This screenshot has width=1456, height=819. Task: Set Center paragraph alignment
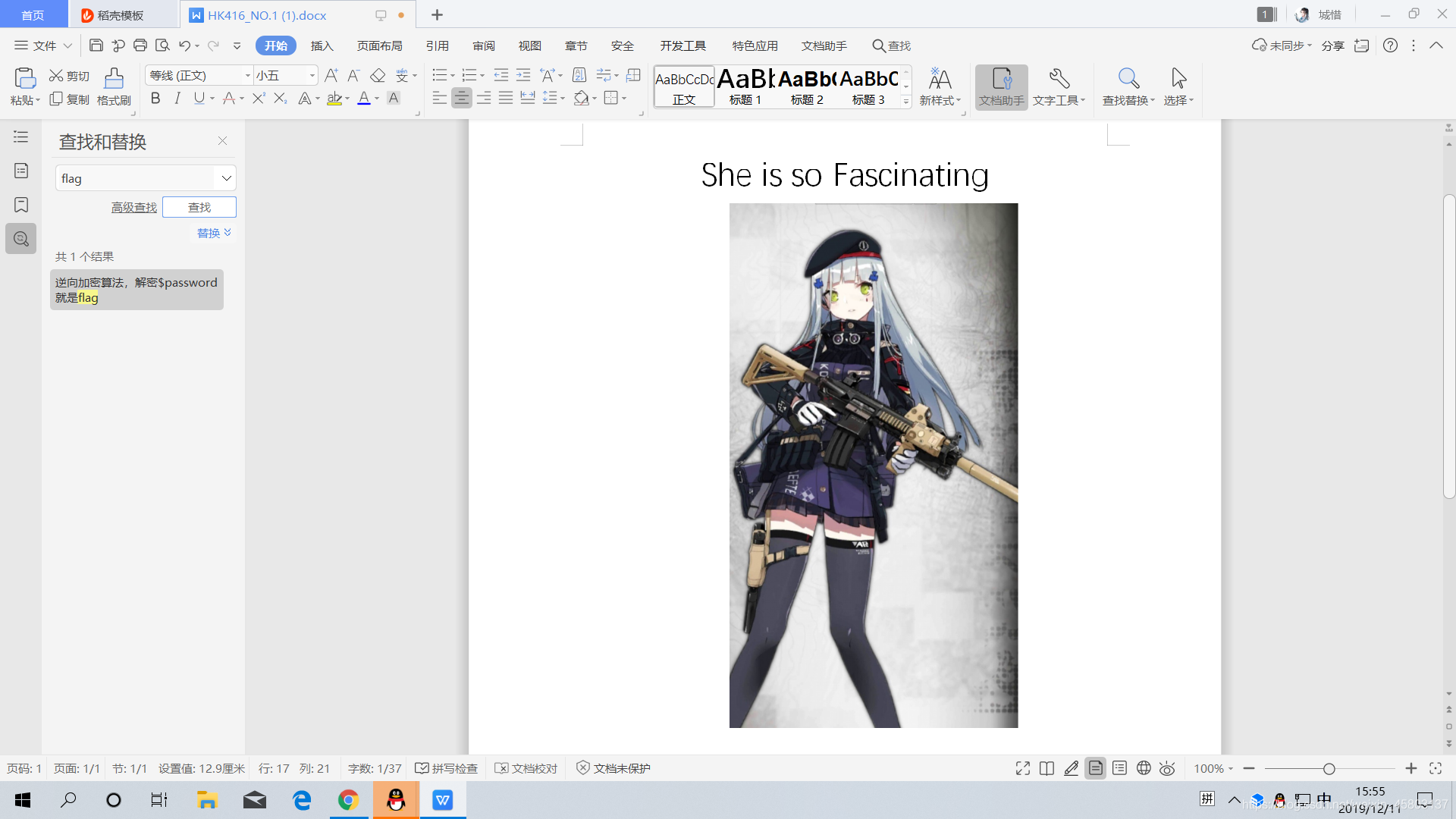click(x=461, y=98)
